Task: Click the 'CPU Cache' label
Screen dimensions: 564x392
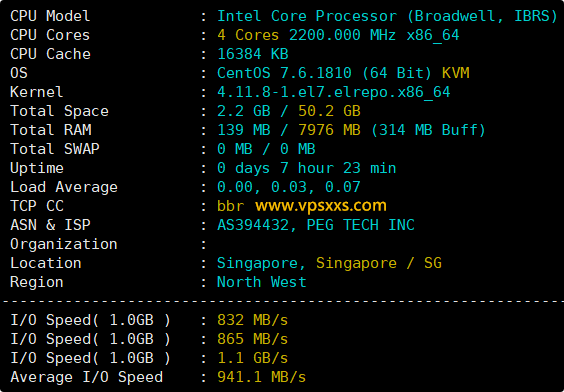Action: point(50,54)
